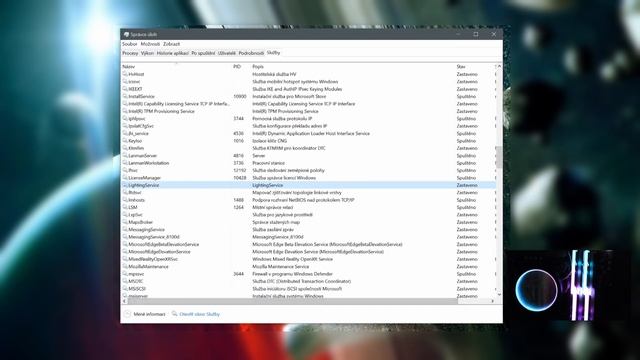
Task: Click the icon of the LanmanServer row
Action: (125, 156)
